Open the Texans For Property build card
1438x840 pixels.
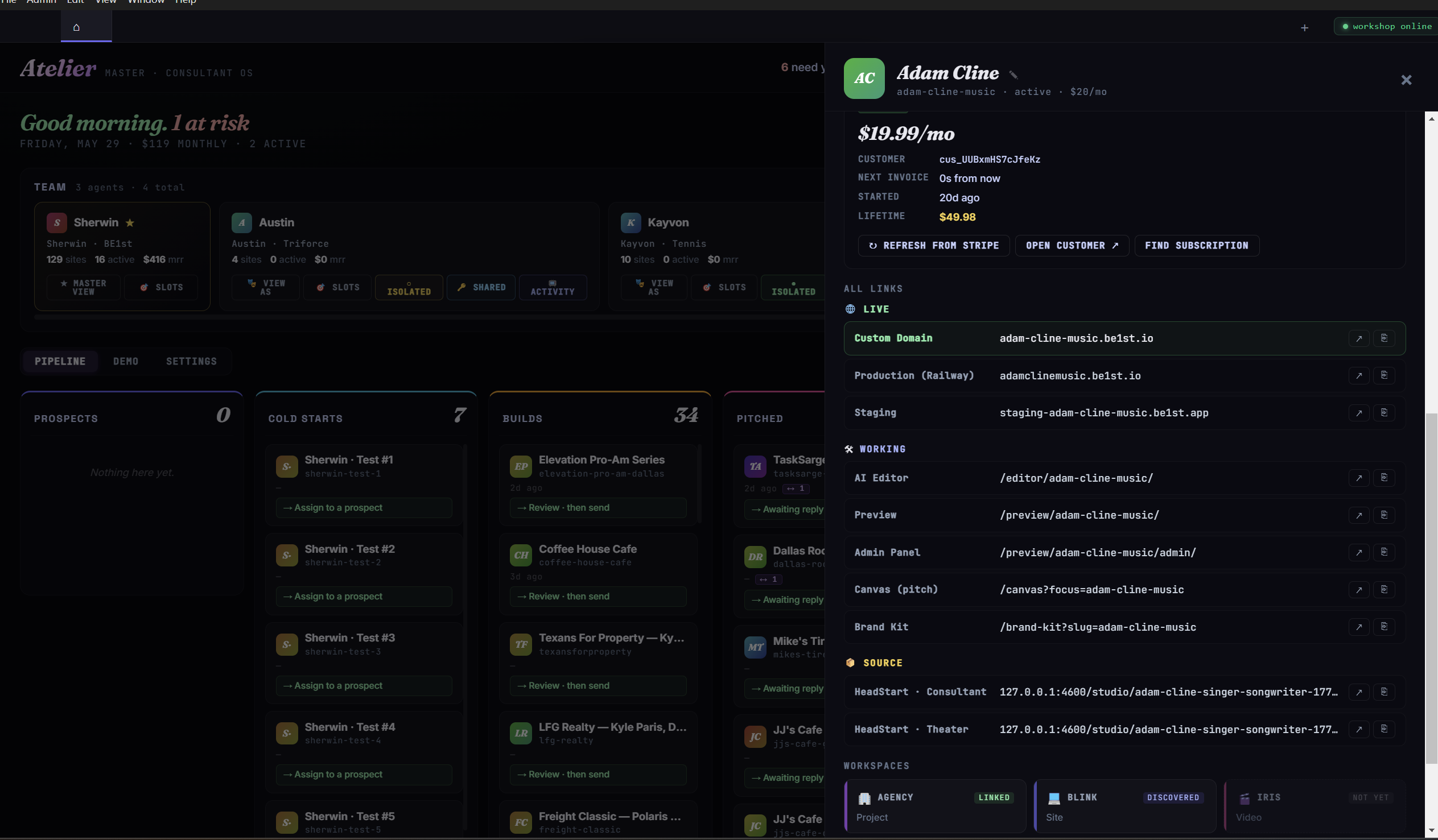(x=598, y=663)
